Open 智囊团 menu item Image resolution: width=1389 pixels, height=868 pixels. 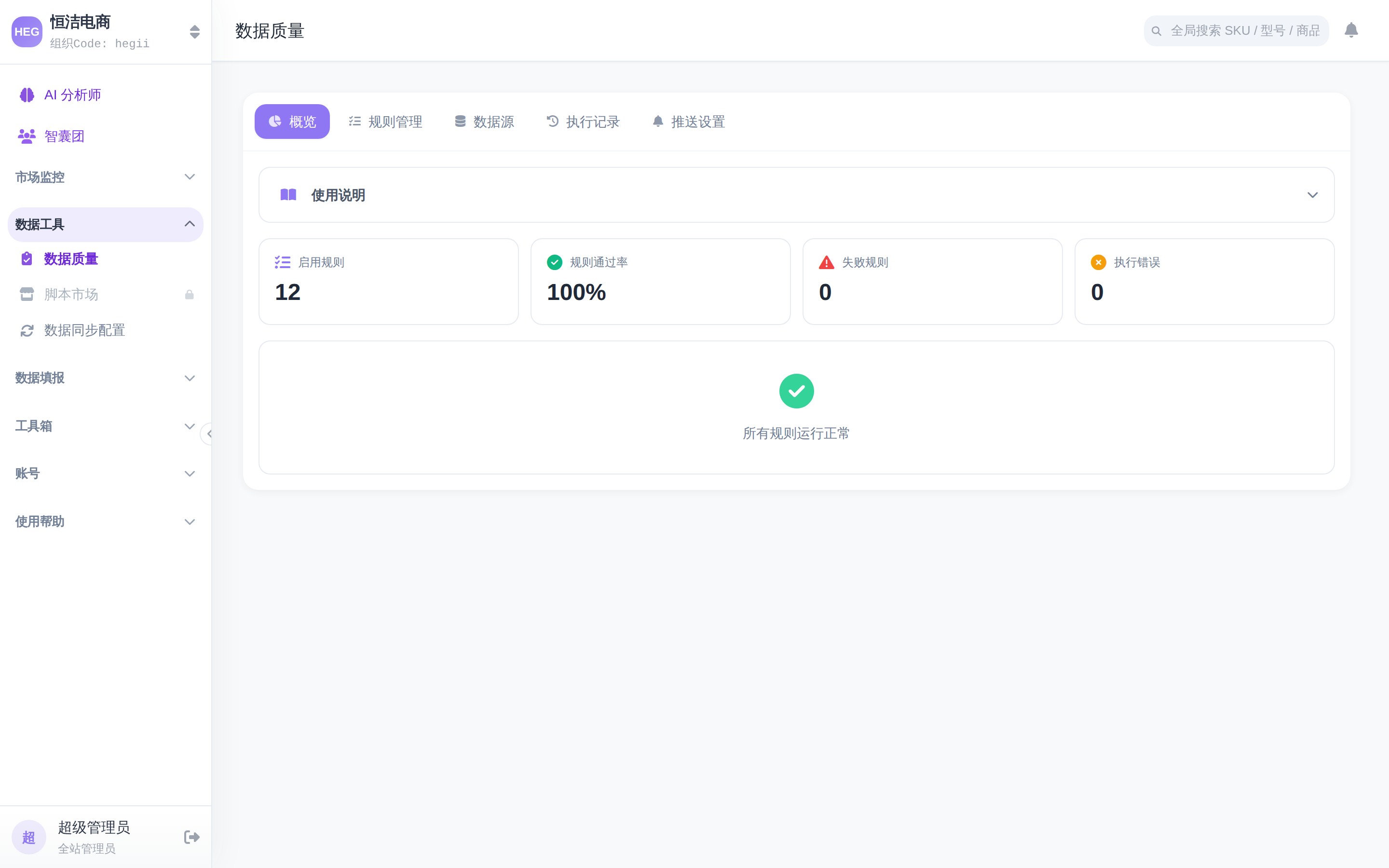coord(106,136)
